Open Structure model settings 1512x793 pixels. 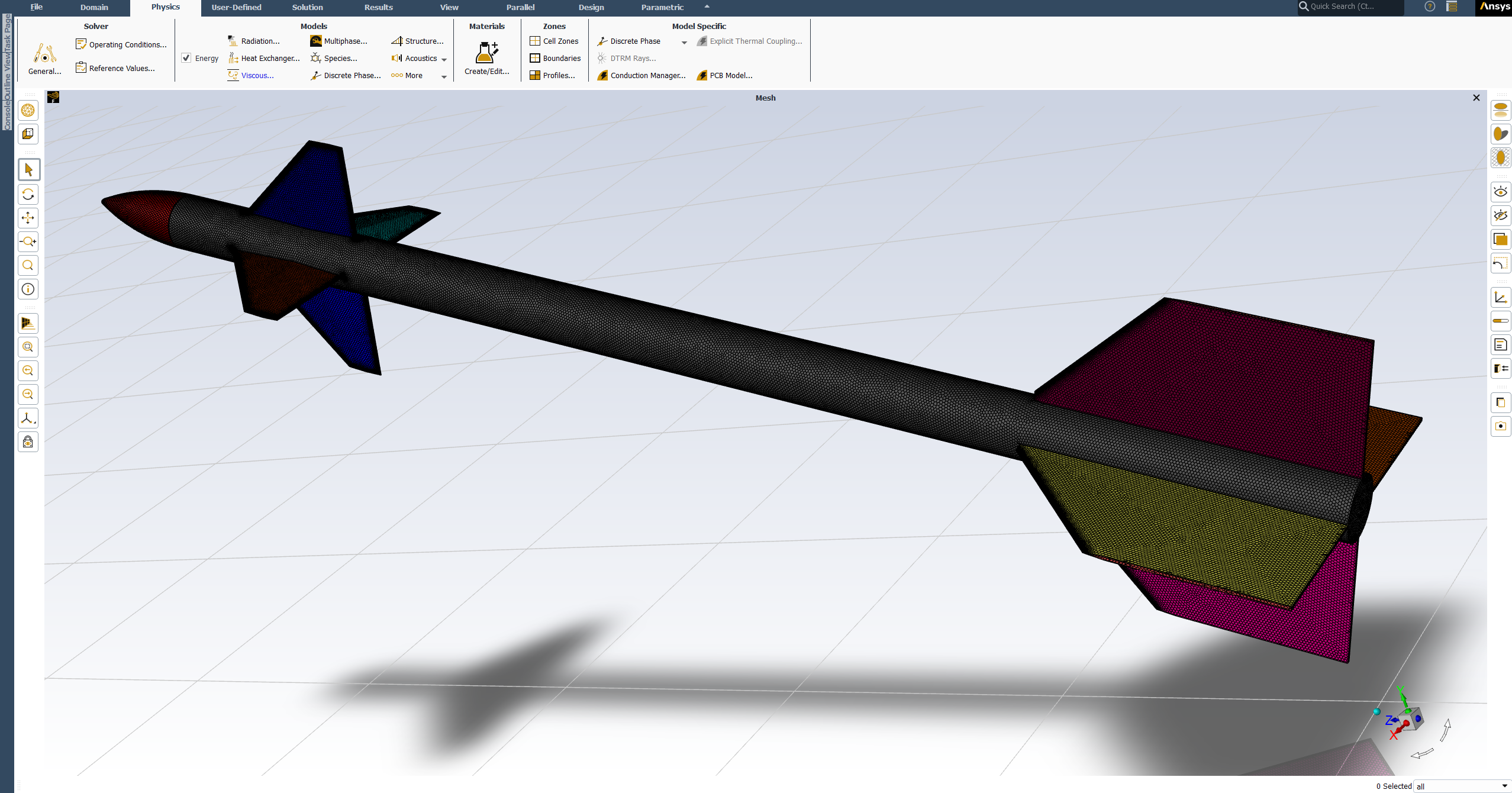(417, 41)
